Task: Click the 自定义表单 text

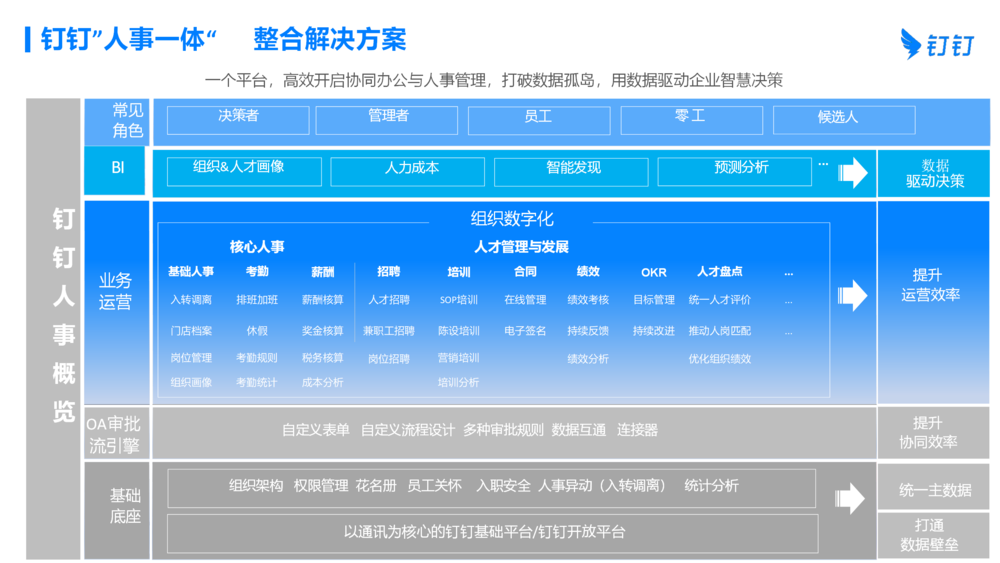Action: (316, 430)
